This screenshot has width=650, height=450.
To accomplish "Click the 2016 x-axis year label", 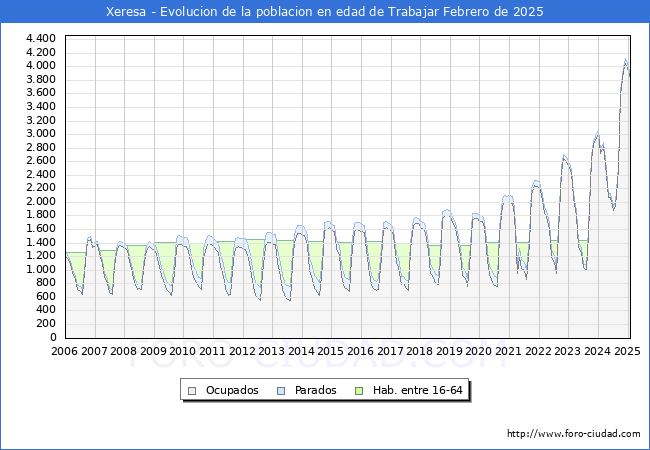I will pos(360,351).
